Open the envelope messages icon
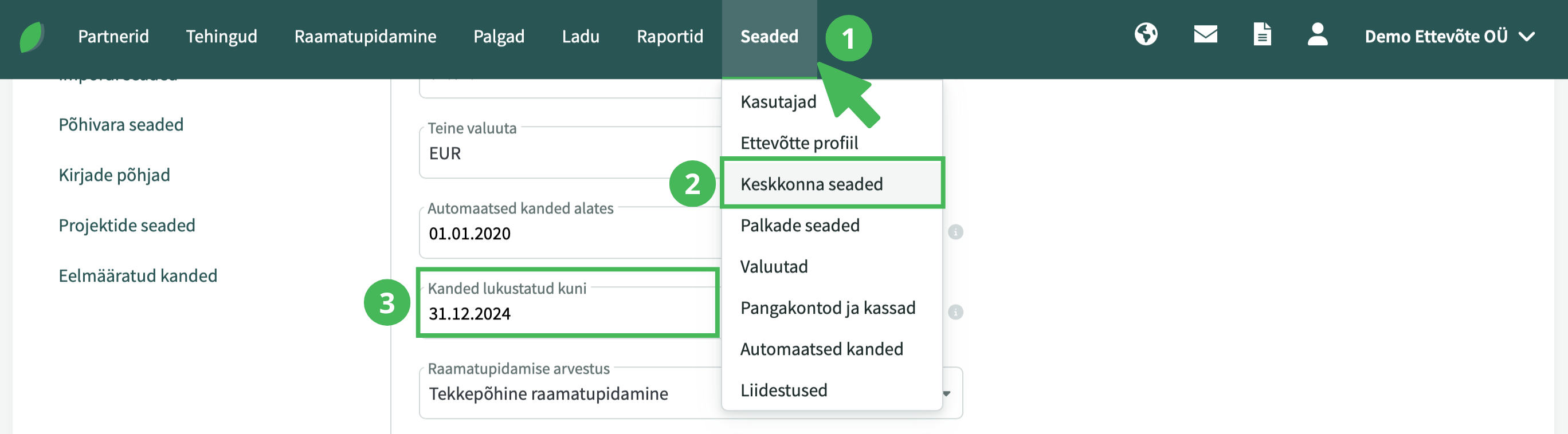Image resolution: width=1568 pixels, height=434 pixels. click(x=1205, y=35)
